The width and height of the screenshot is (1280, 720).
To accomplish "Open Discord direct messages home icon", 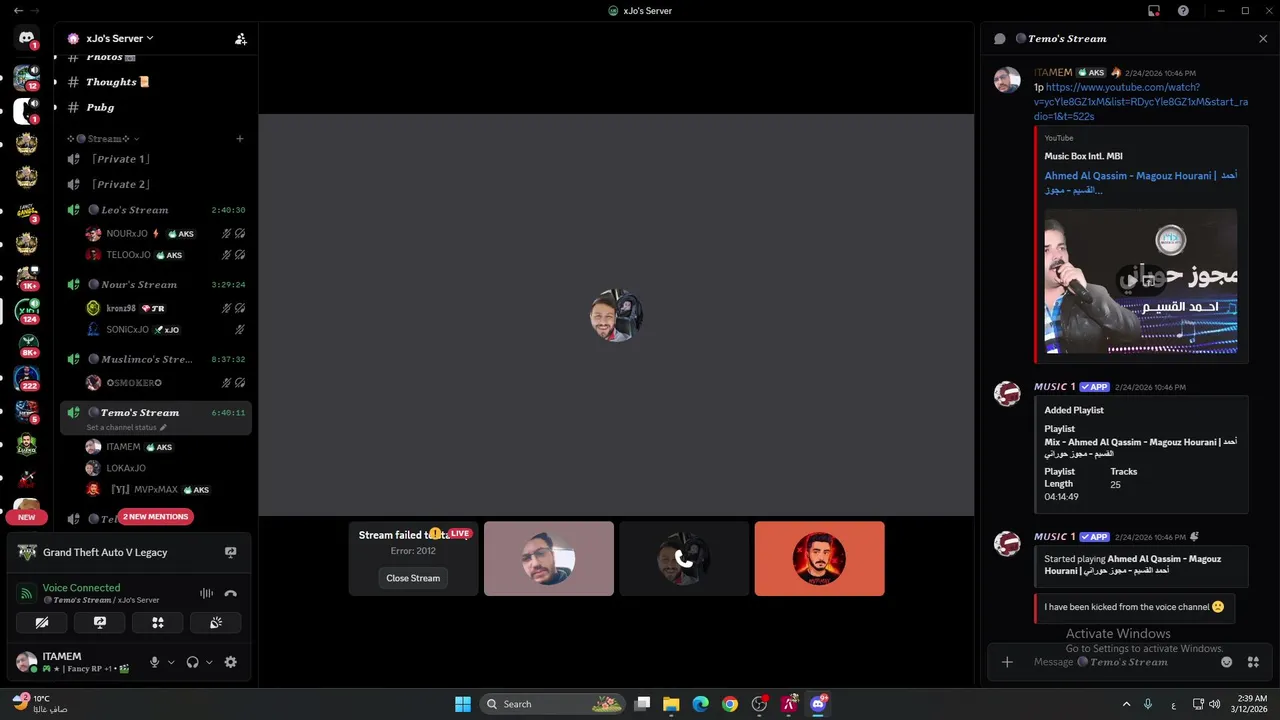I will [27, 38].
